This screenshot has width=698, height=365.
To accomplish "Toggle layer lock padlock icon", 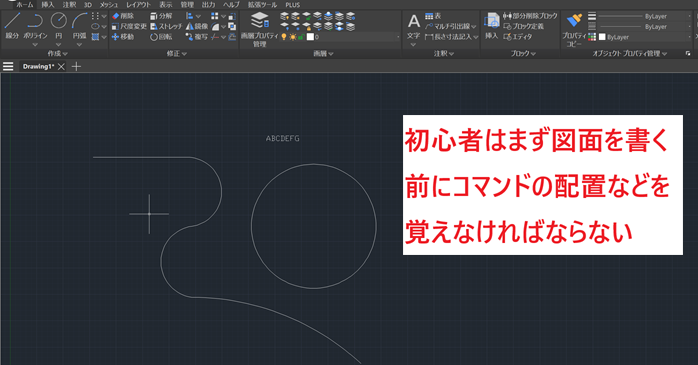I will coord(301,37).
